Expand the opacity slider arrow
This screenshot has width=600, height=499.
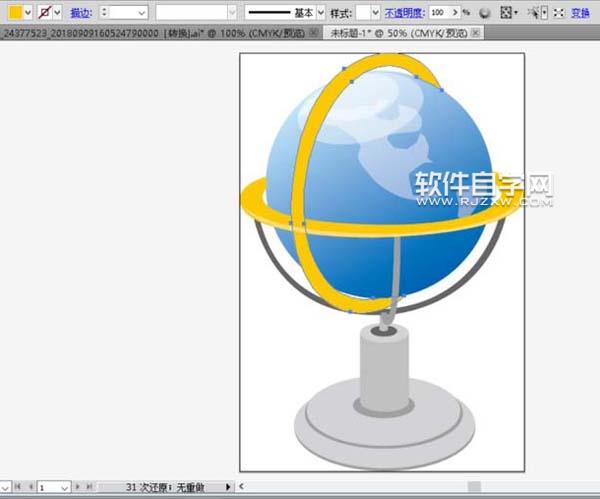pos(455,13)
